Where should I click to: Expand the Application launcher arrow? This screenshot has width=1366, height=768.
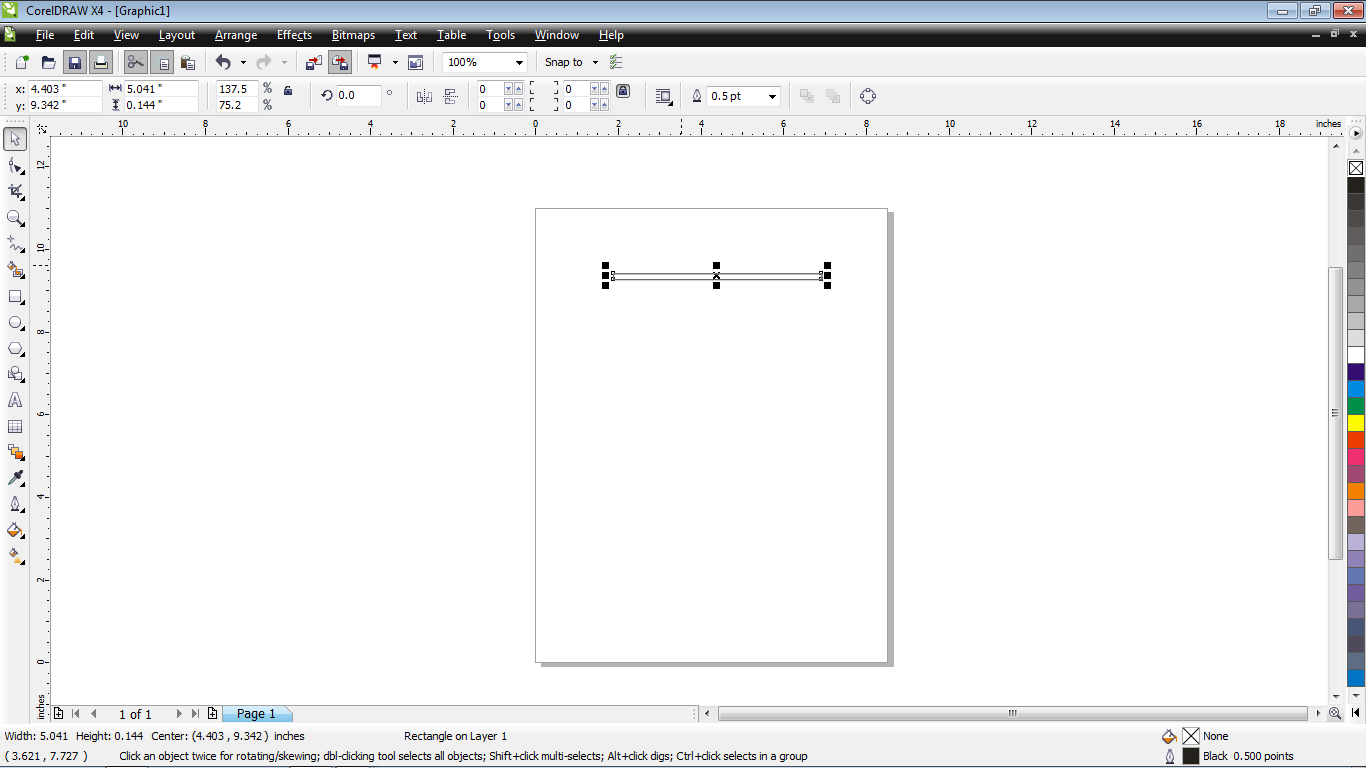395,62
